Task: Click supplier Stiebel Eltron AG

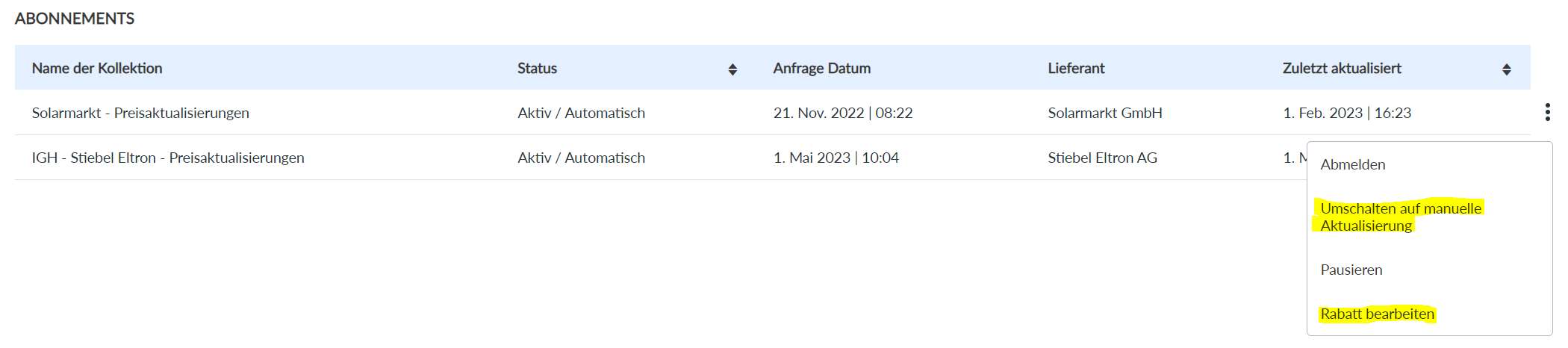Action: [x=1102, y=158]
